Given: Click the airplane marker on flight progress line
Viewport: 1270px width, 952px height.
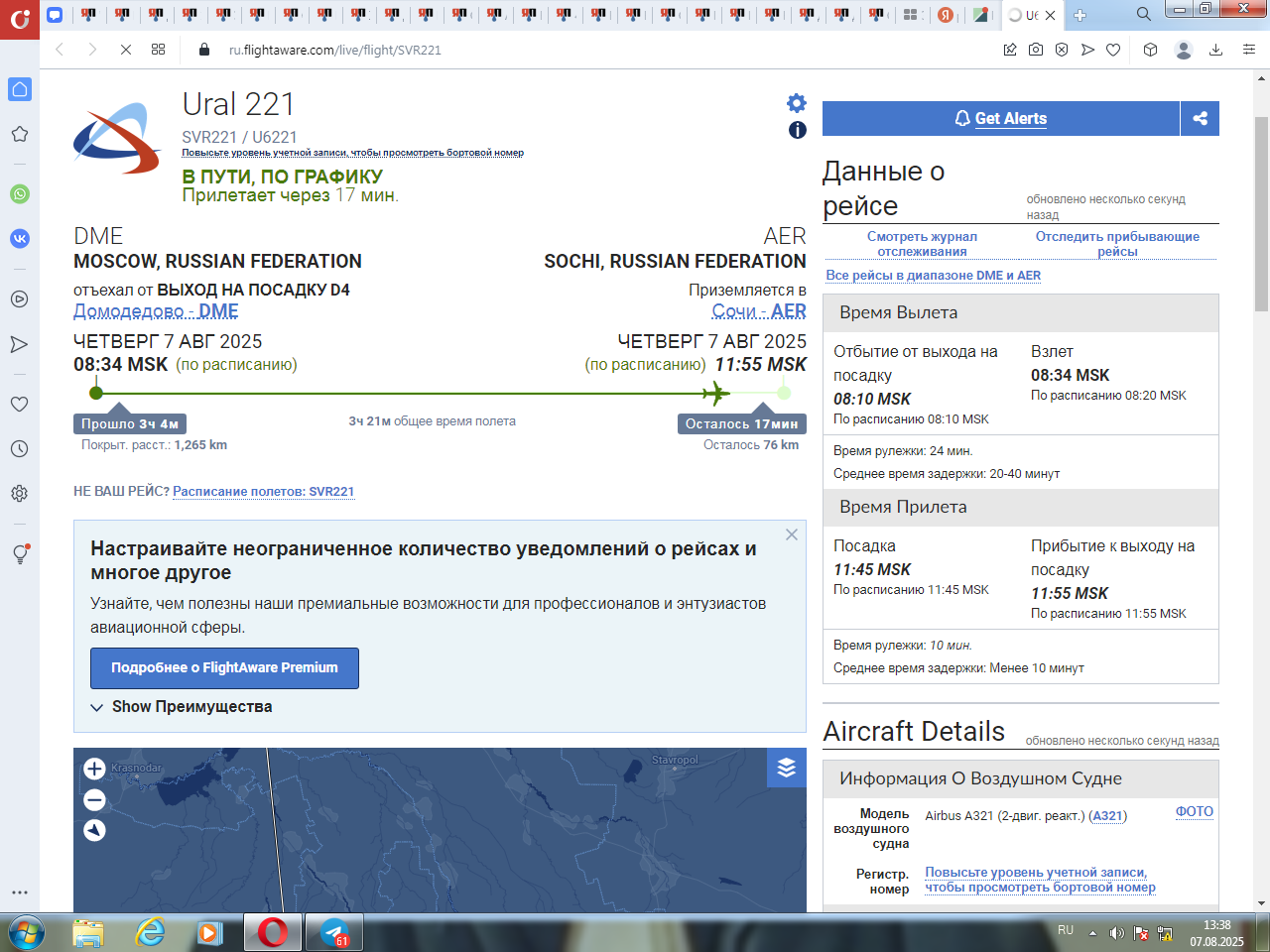Looking at the screenshot, I should [x=715, y=394].
